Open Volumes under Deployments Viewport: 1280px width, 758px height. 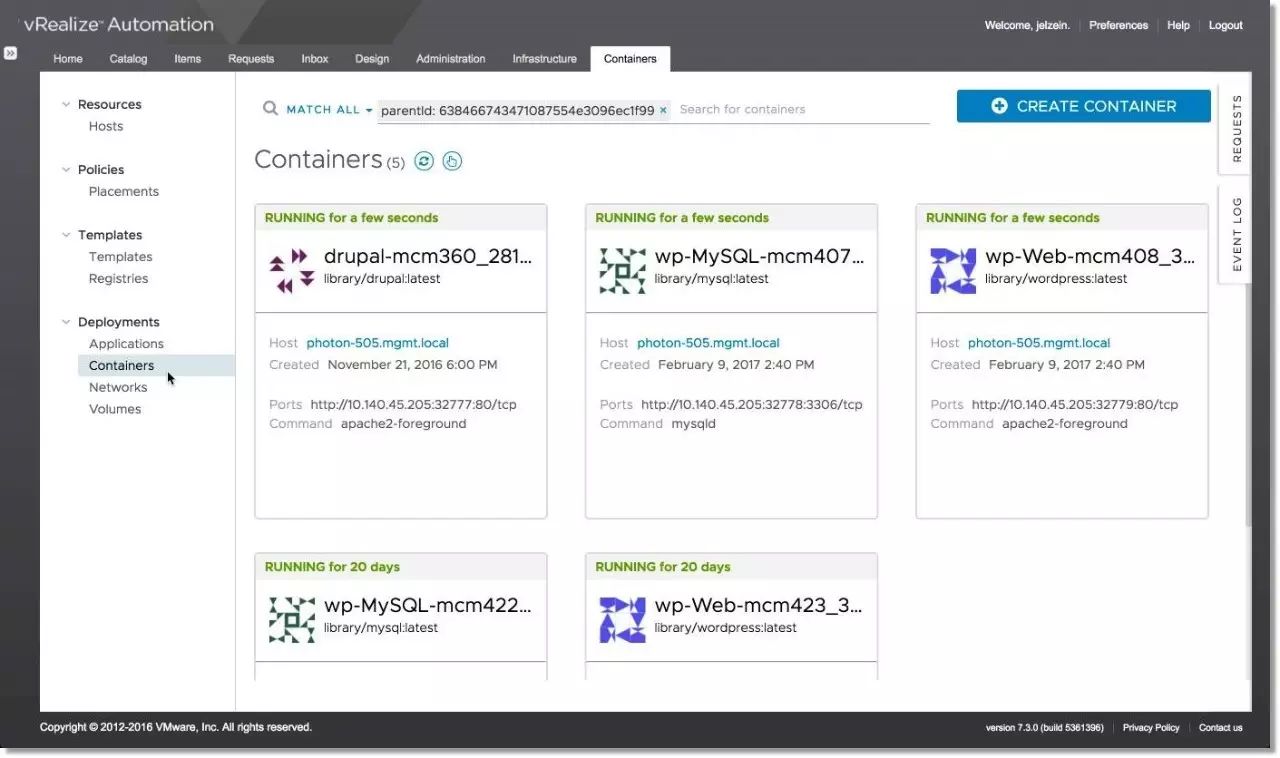pos(115,409)
